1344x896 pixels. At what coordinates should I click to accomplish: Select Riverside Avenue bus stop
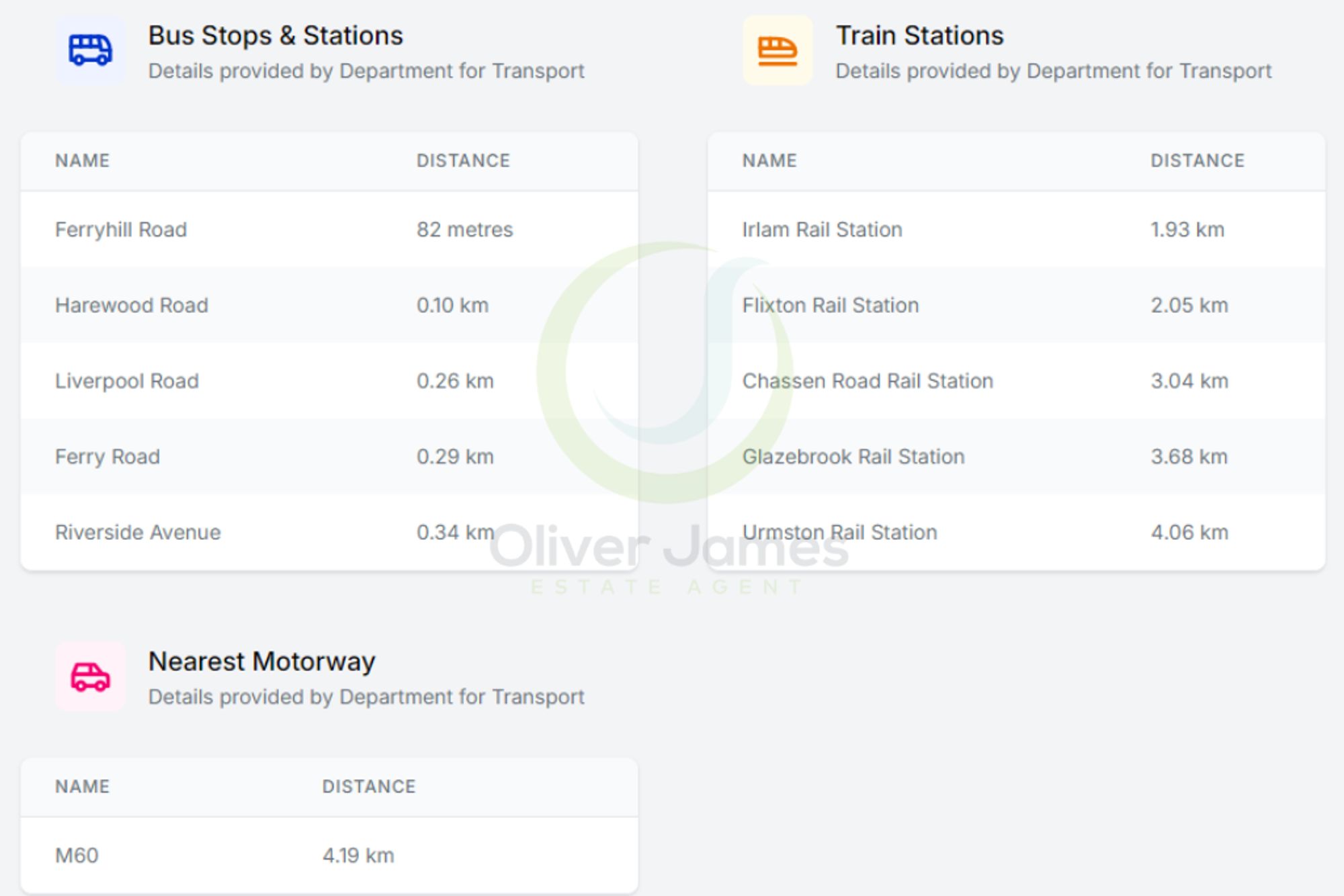138,533
